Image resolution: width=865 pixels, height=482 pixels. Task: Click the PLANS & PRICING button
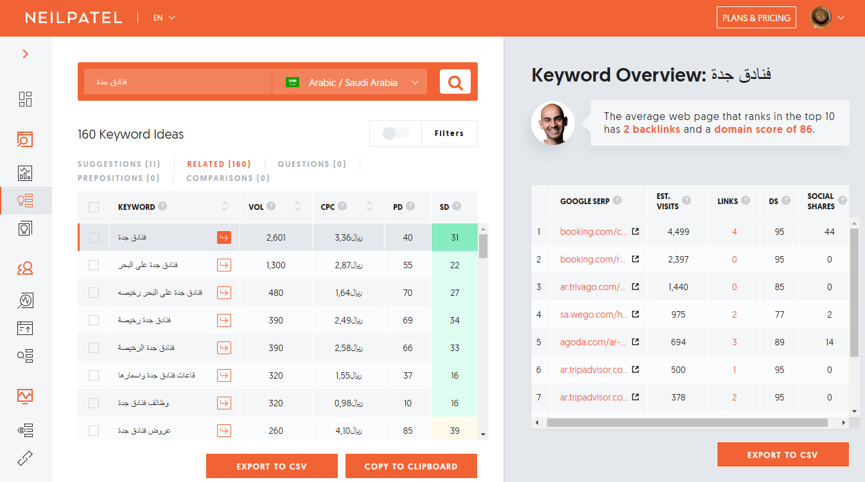[x=756, y=18]
